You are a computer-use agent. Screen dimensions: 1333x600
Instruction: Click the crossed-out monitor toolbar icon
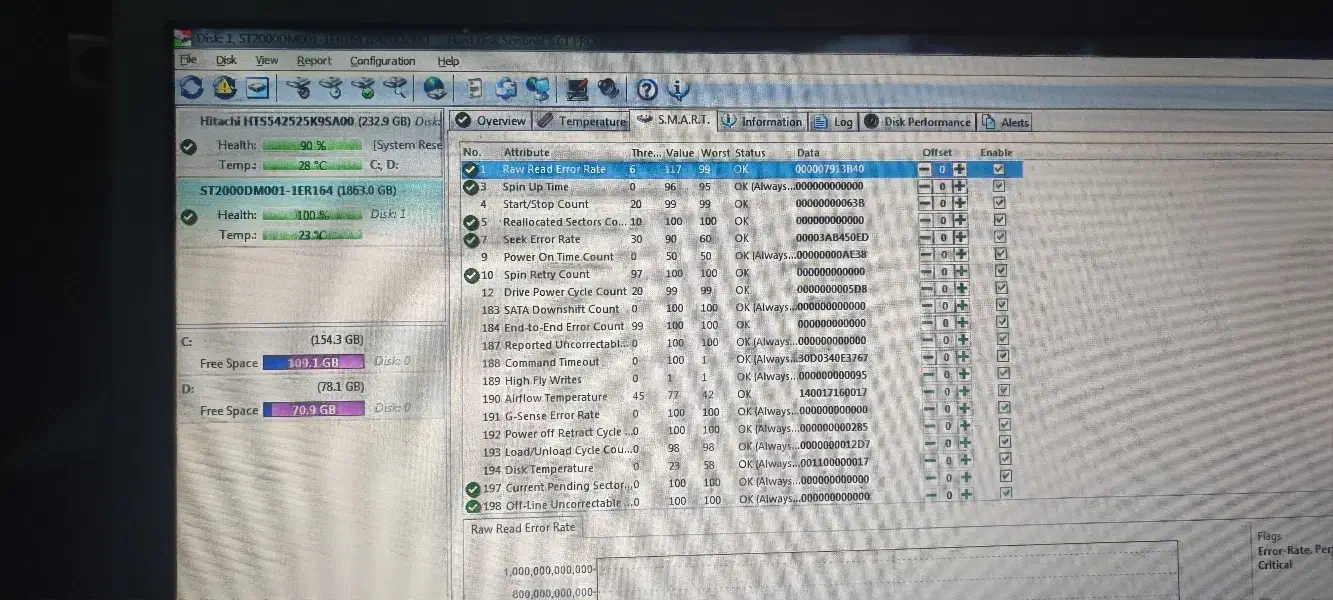tap(577, 88)
